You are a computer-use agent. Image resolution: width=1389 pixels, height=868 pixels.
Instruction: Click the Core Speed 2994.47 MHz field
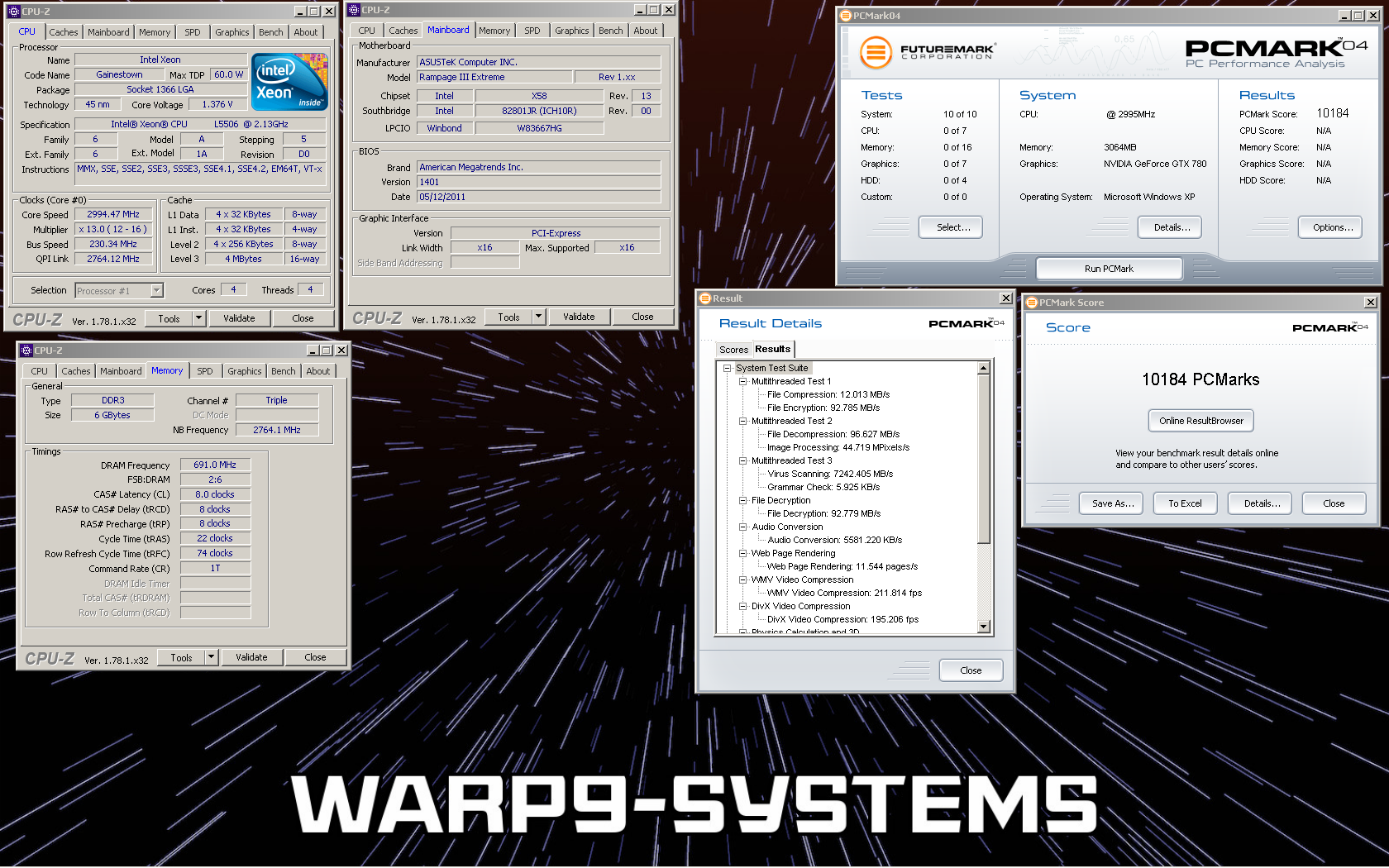113,214
